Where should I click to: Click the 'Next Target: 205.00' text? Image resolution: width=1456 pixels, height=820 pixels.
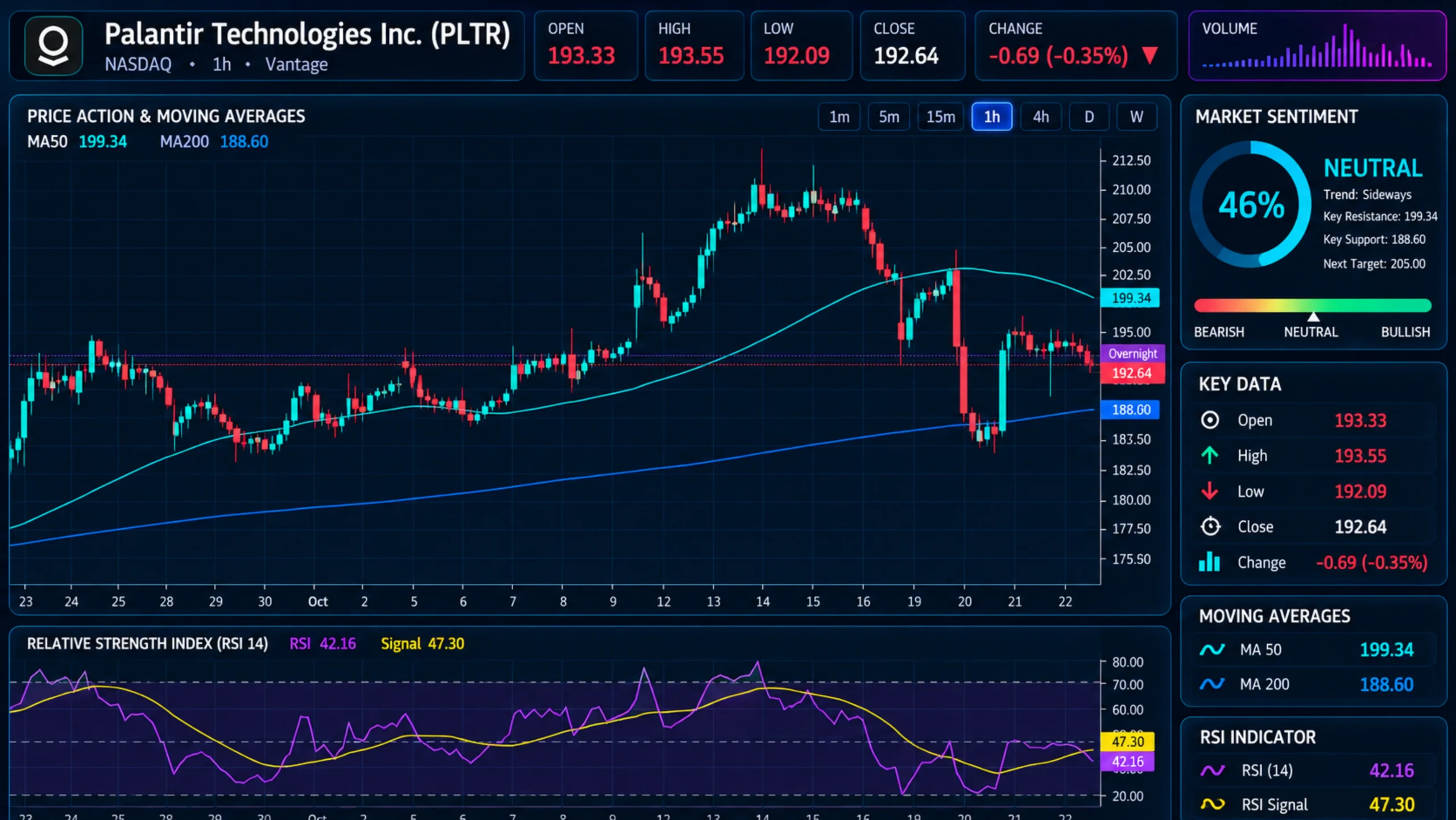[x=1374, y=264]
